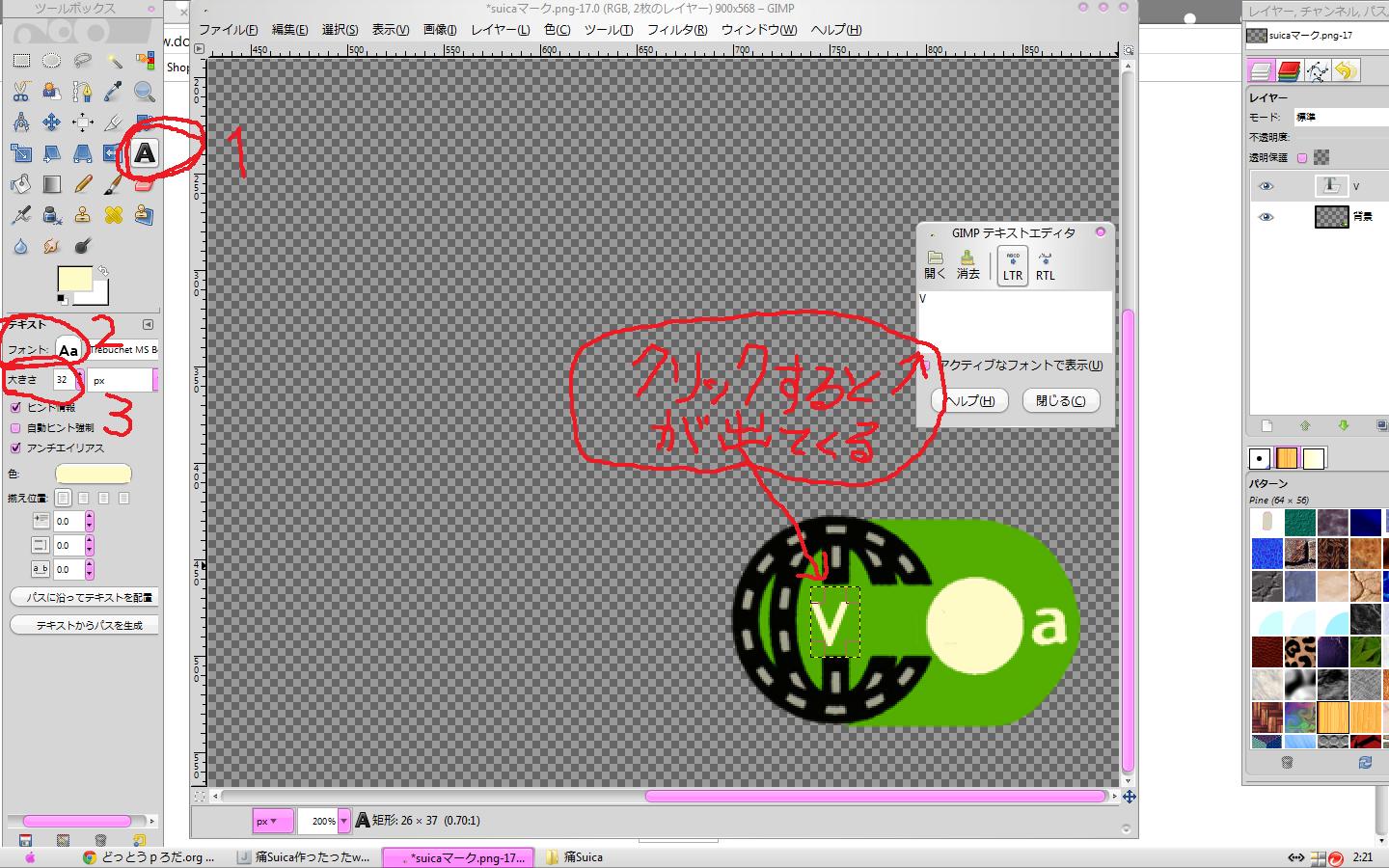Select the Fuzzy Select magic wand tool

(114, 61)
